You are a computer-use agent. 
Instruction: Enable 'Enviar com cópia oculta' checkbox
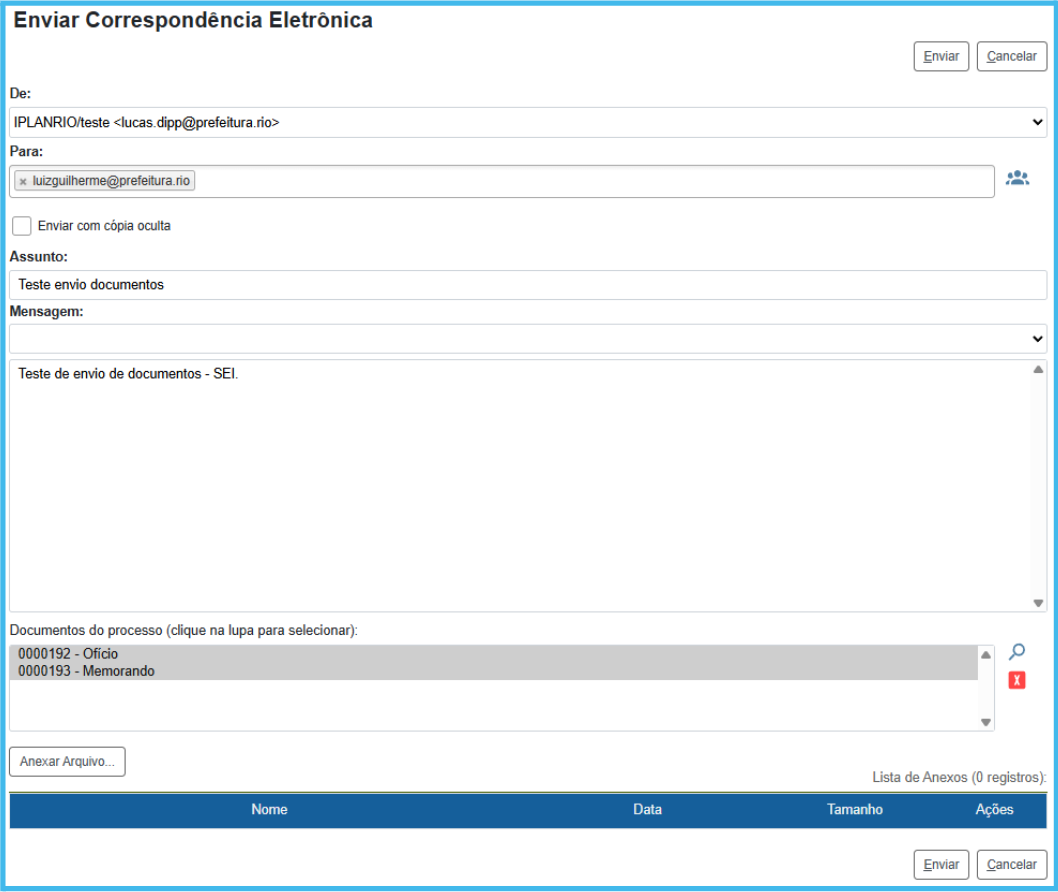(x=22, y=226)
